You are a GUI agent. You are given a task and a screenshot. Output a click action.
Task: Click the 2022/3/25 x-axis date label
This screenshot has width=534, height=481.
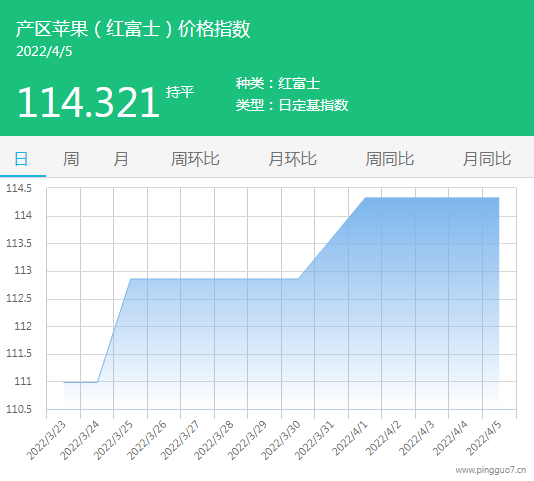pyautogui.click(x=114, y=440)
